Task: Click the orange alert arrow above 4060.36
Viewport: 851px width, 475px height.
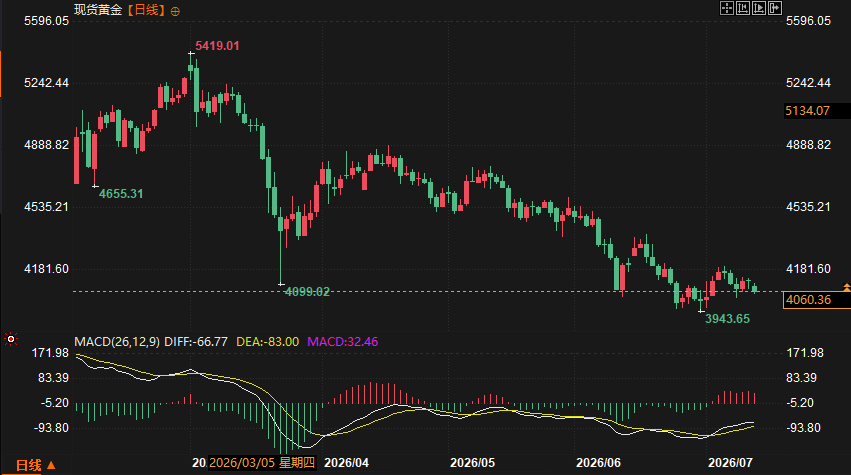Action: tap(846, 287)
